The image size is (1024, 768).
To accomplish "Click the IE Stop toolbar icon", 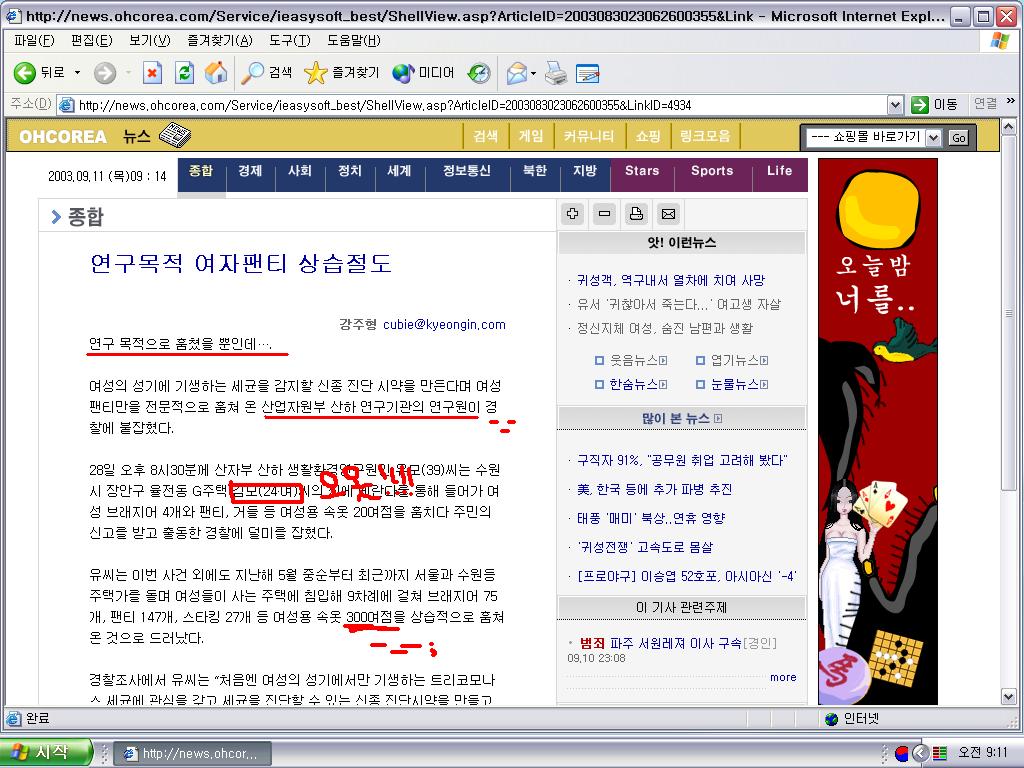I will 152,72.
